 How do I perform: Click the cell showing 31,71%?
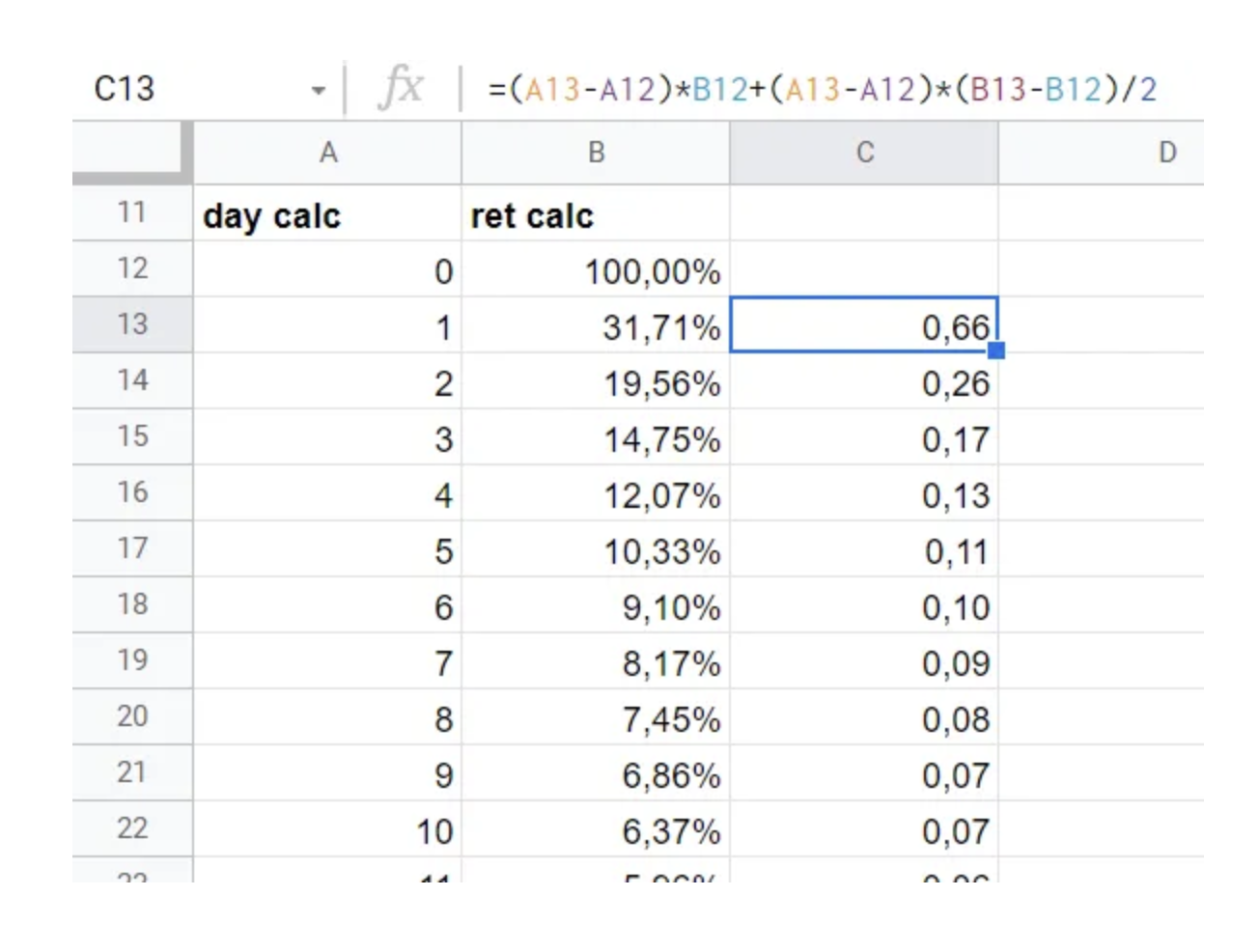coord(596,326)
